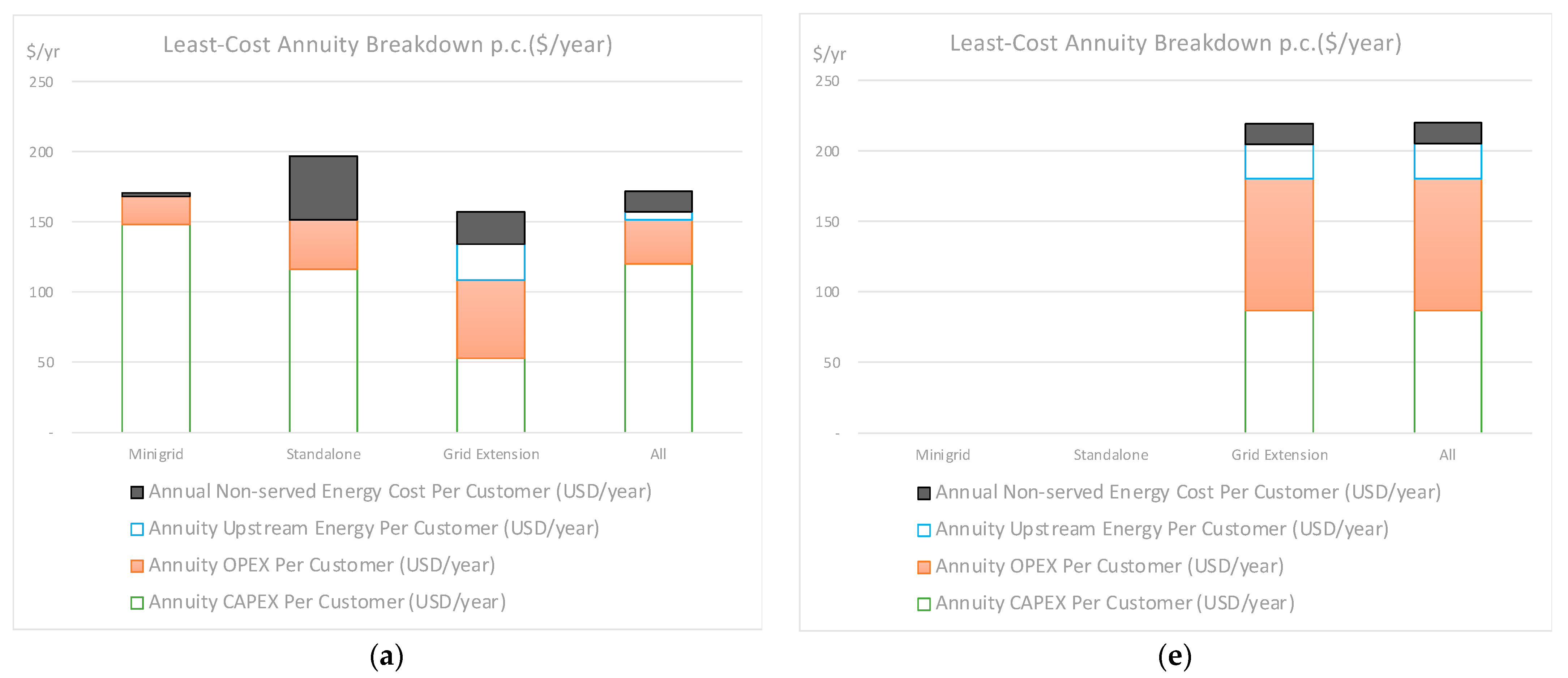Click the $/yr axis label in chart (a)
The image size is (1568, 678).
(x=43, y=52)
